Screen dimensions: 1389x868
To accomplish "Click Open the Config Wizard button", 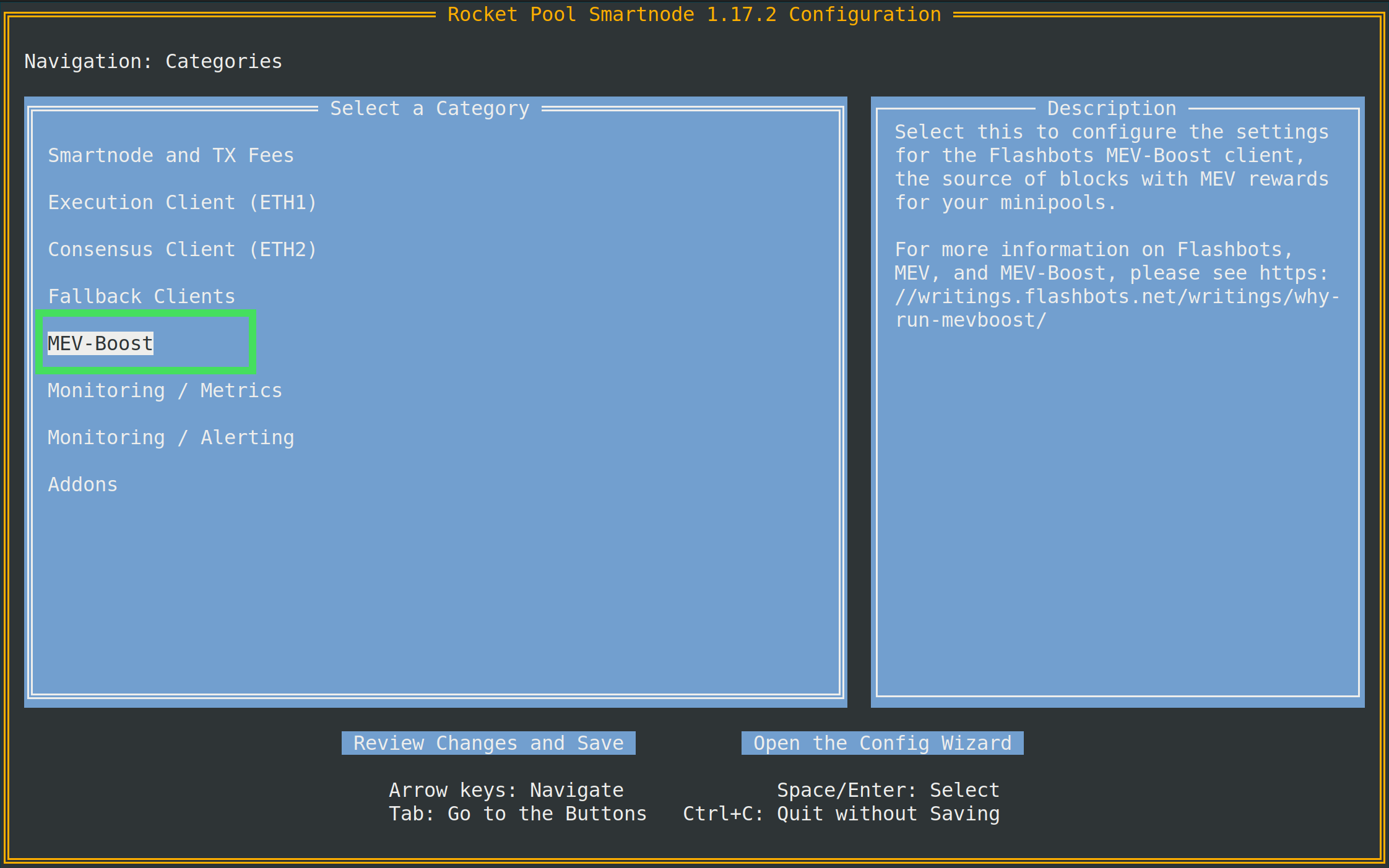I will pyautogui.click(x=882, y=743).
